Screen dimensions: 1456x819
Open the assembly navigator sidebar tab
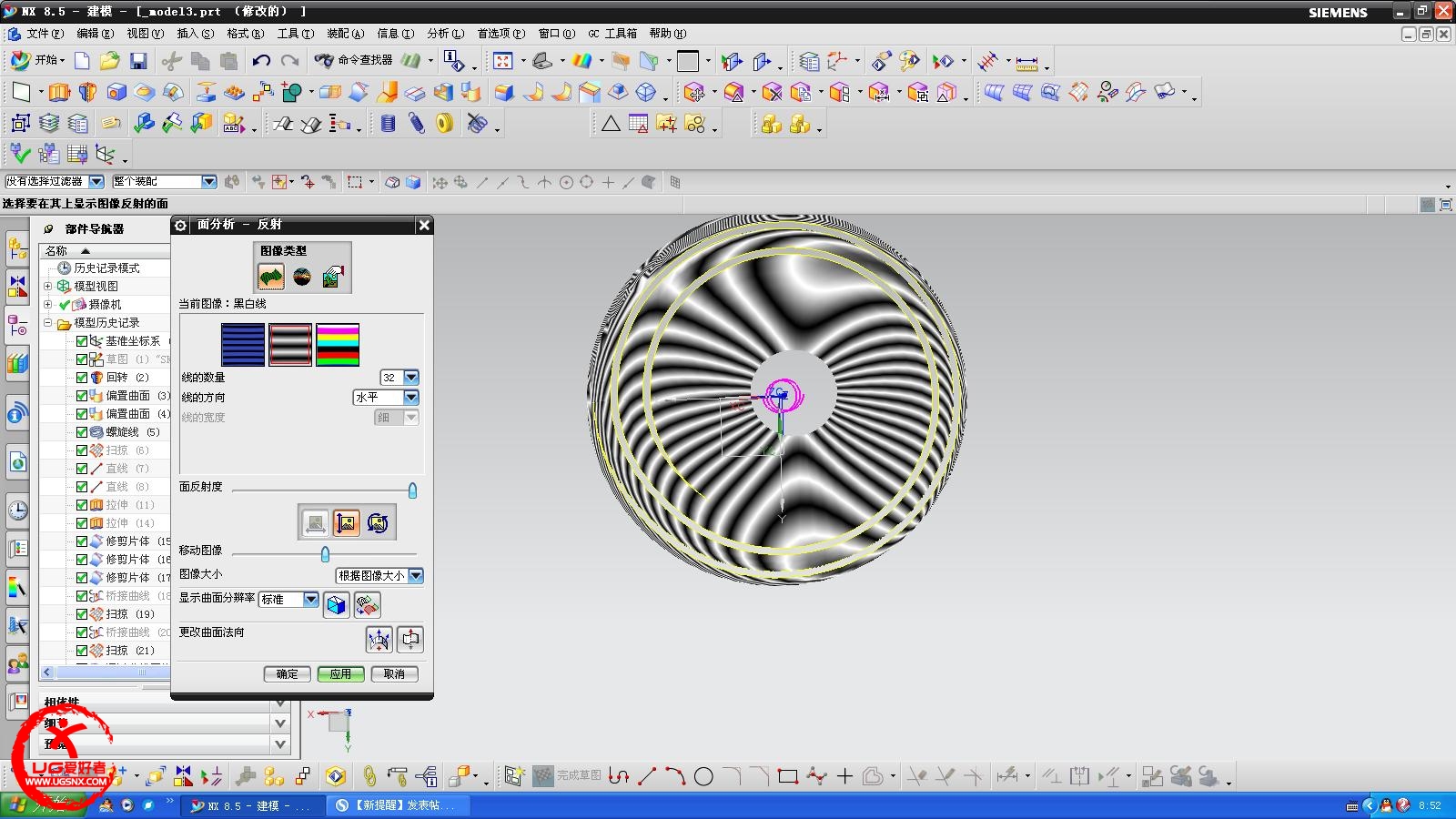pyautogui.click(x=17, y=247)
